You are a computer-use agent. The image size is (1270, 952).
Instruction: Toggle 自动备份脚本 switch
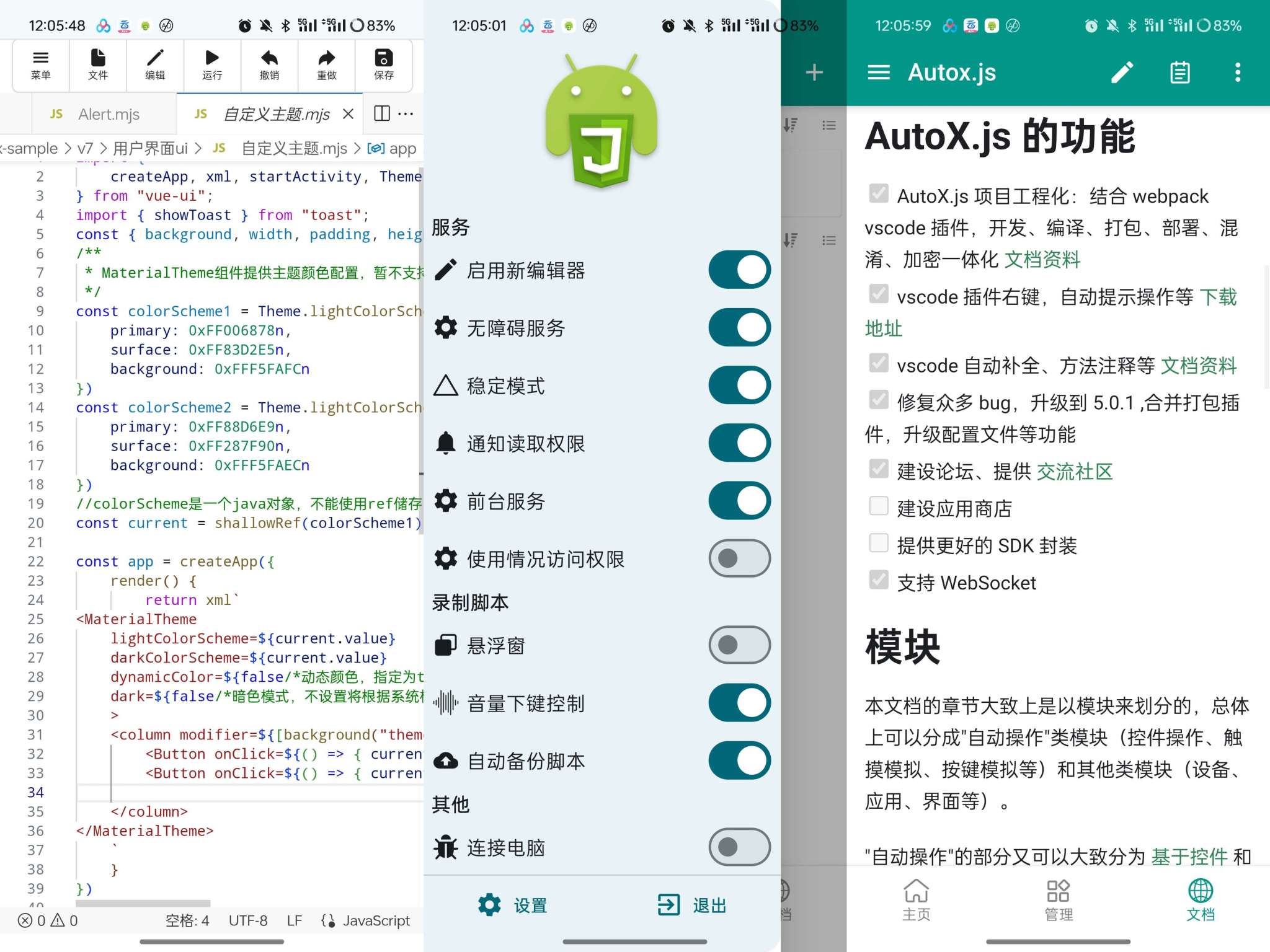point(739,760)
